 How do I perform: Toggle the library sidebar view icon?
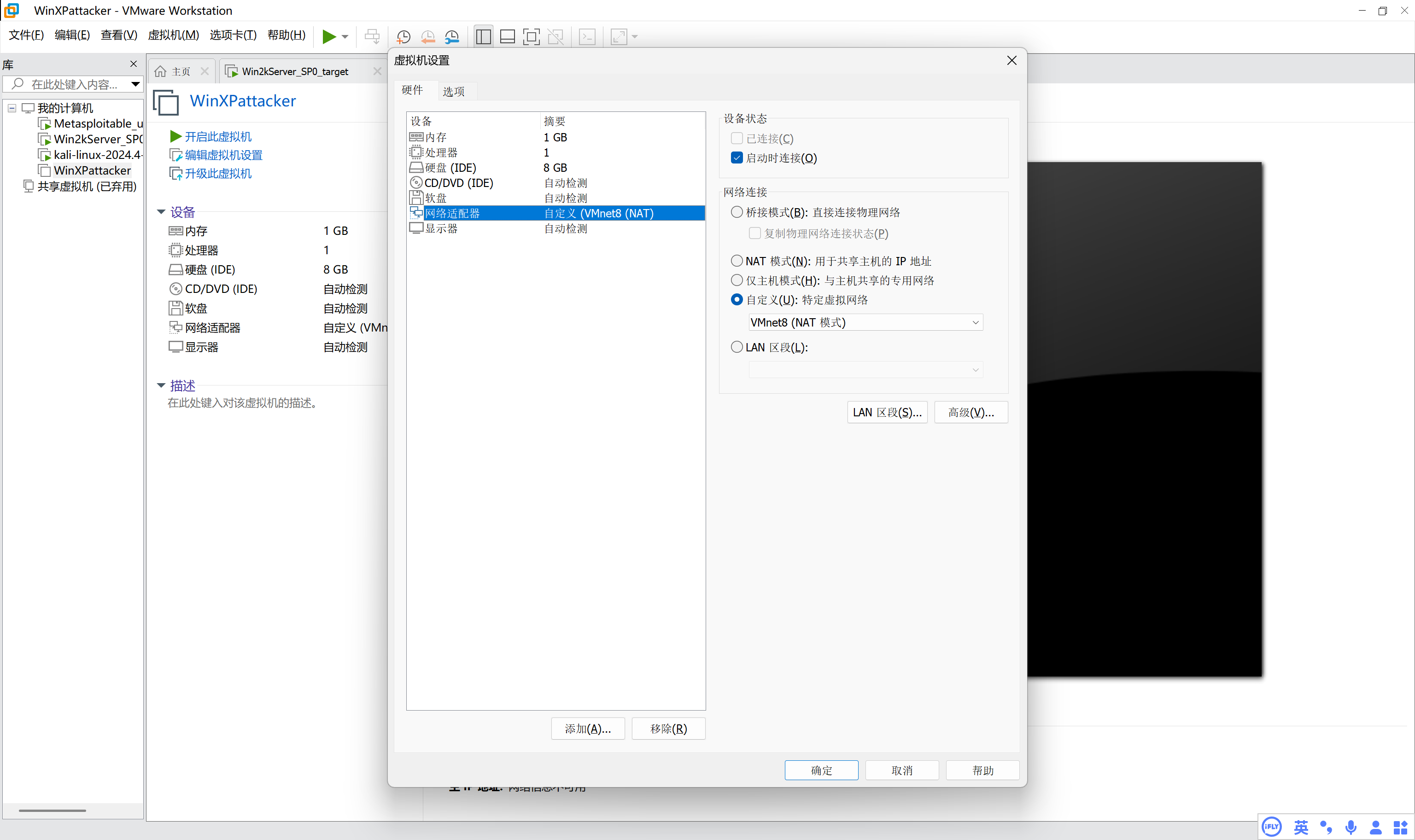click(x=483, y=37)
